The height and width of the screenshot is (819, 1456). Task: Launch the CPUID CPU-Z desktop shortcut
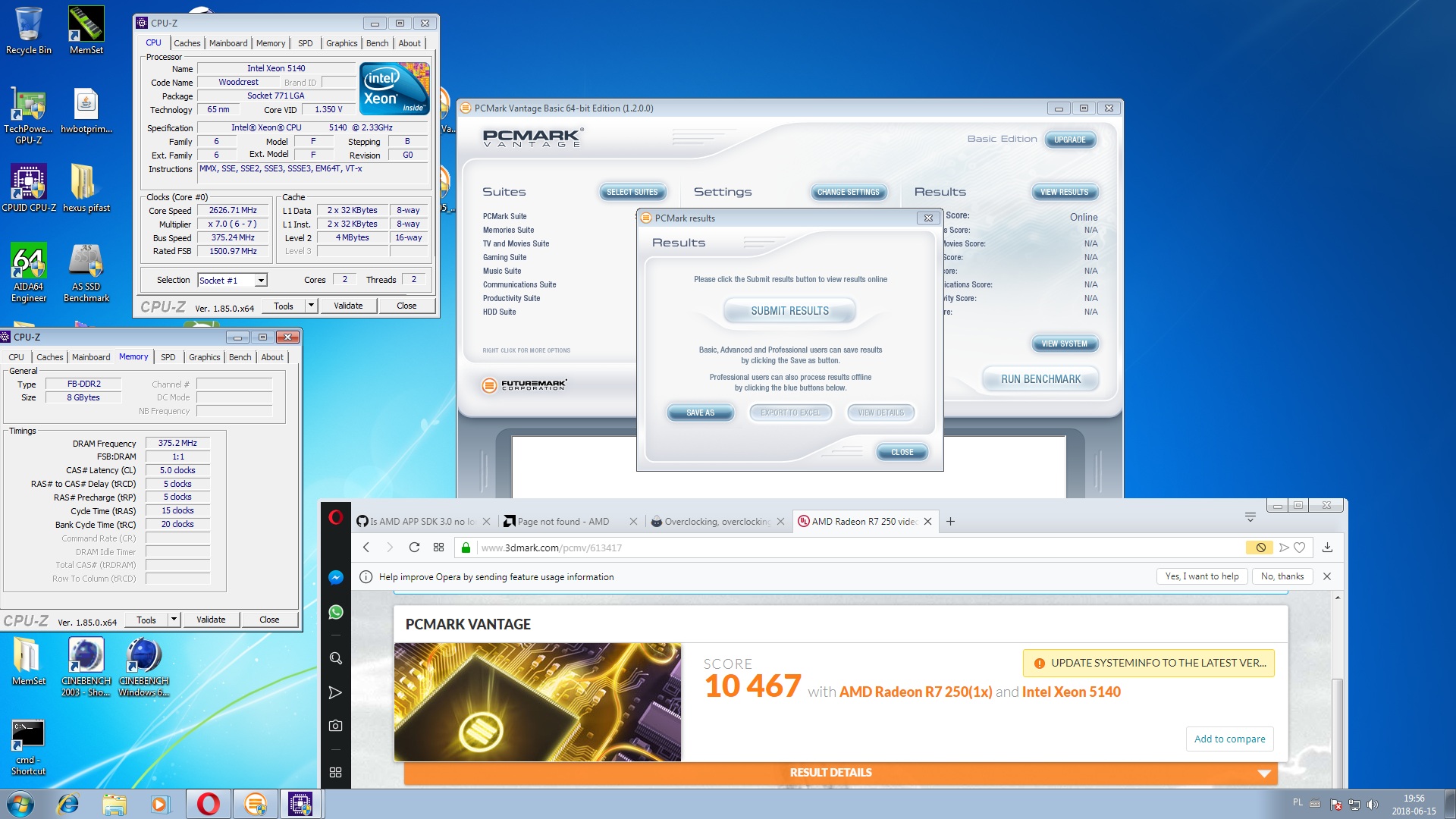click(x=28, y=188)
